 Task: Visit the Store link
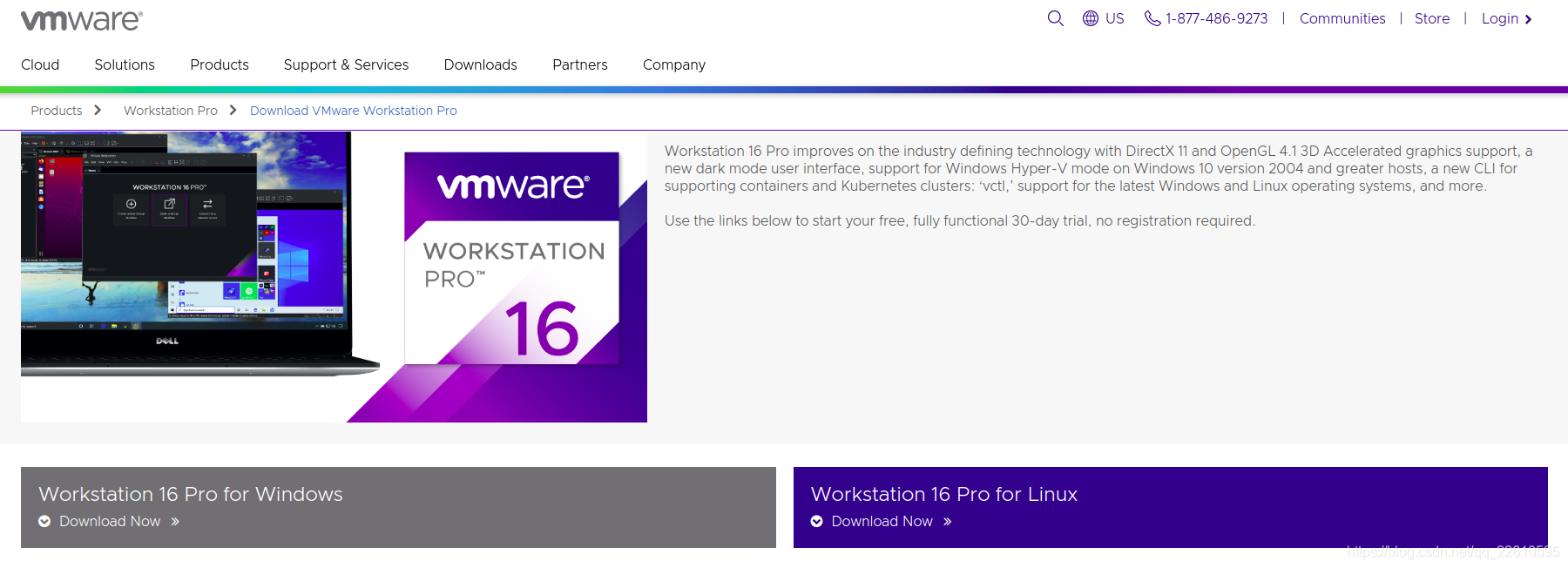pyautogui.click(x=1432, y=18)
